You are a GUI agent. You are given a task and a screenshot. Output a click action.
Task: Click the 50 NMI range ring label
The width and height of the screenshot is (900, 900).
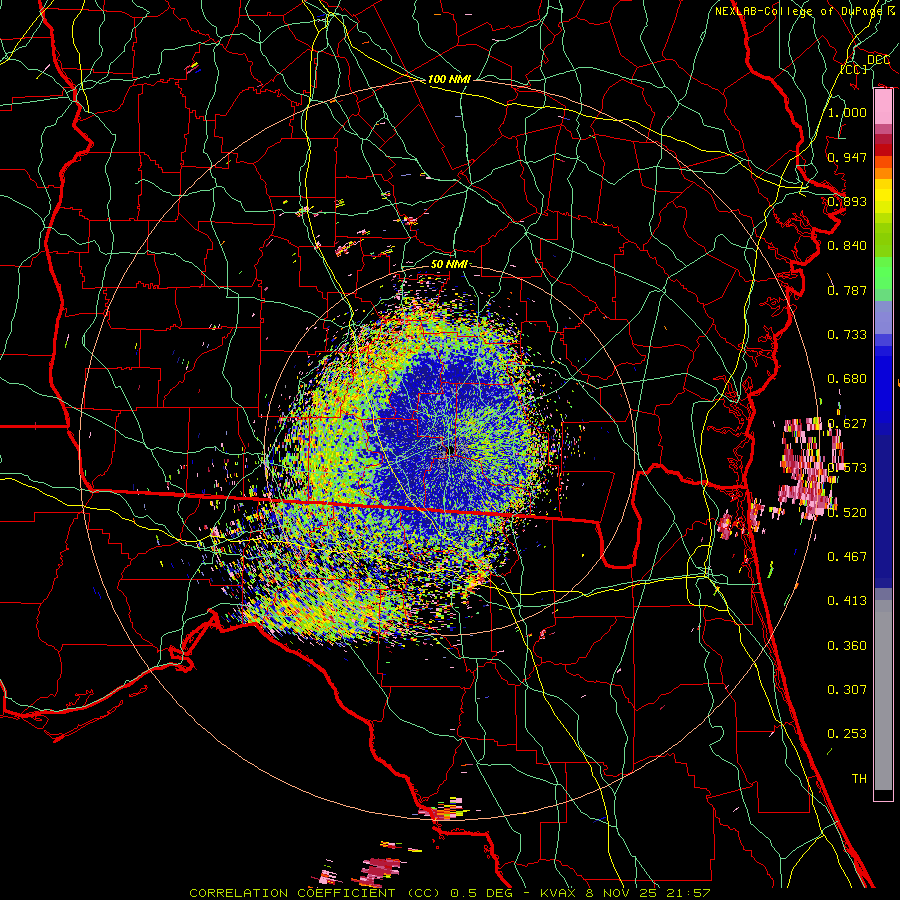(x=449, y=264)
